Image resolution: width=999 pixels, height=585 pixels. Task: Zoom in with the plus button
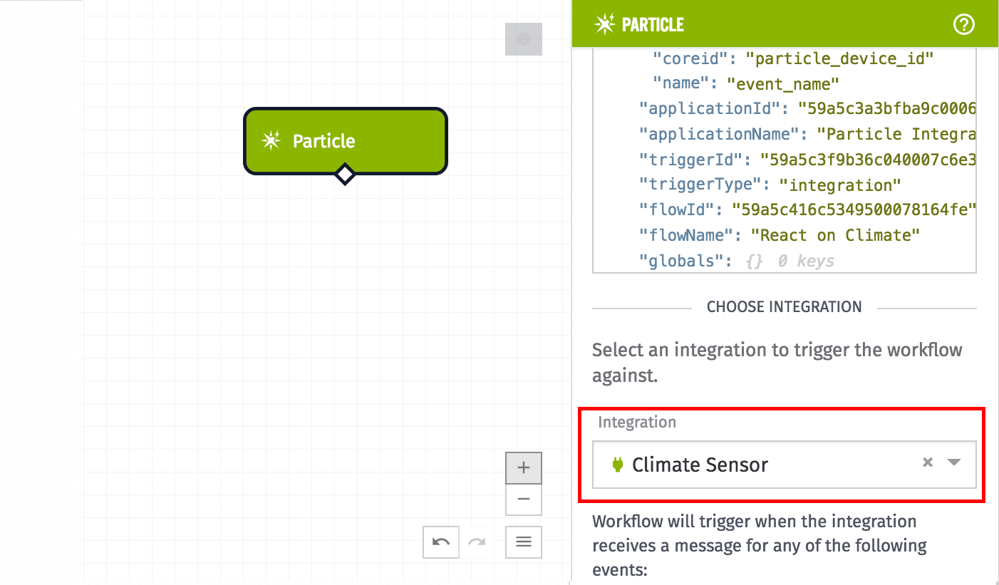coord(523,467)
